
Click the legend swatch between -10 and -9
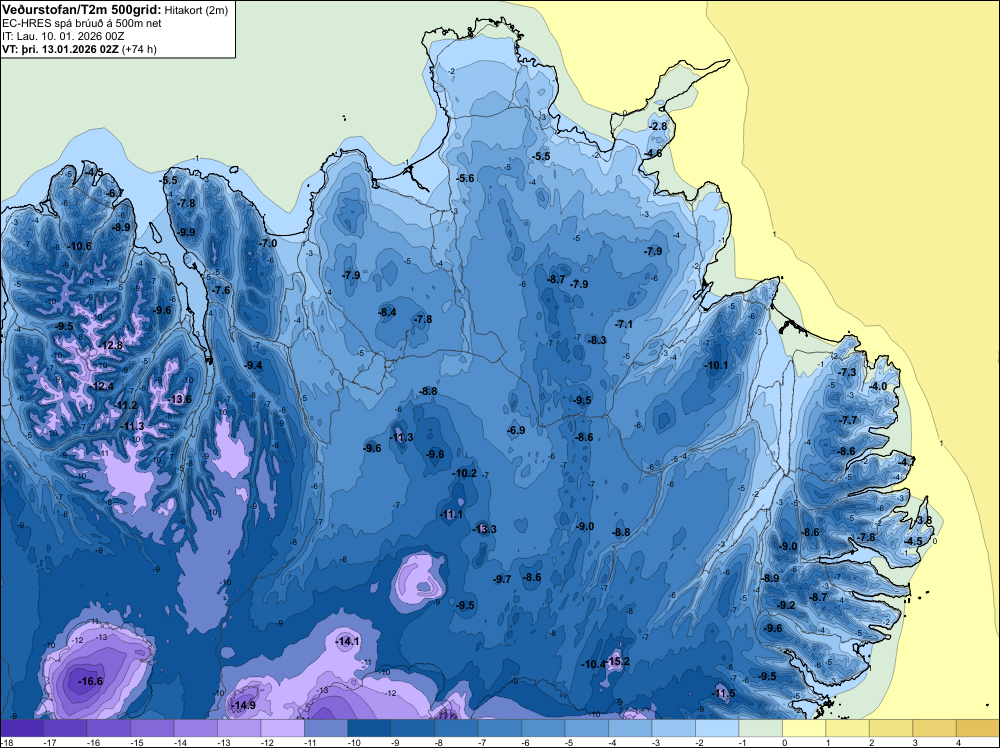pyautogui.click(x=369, y=728)
